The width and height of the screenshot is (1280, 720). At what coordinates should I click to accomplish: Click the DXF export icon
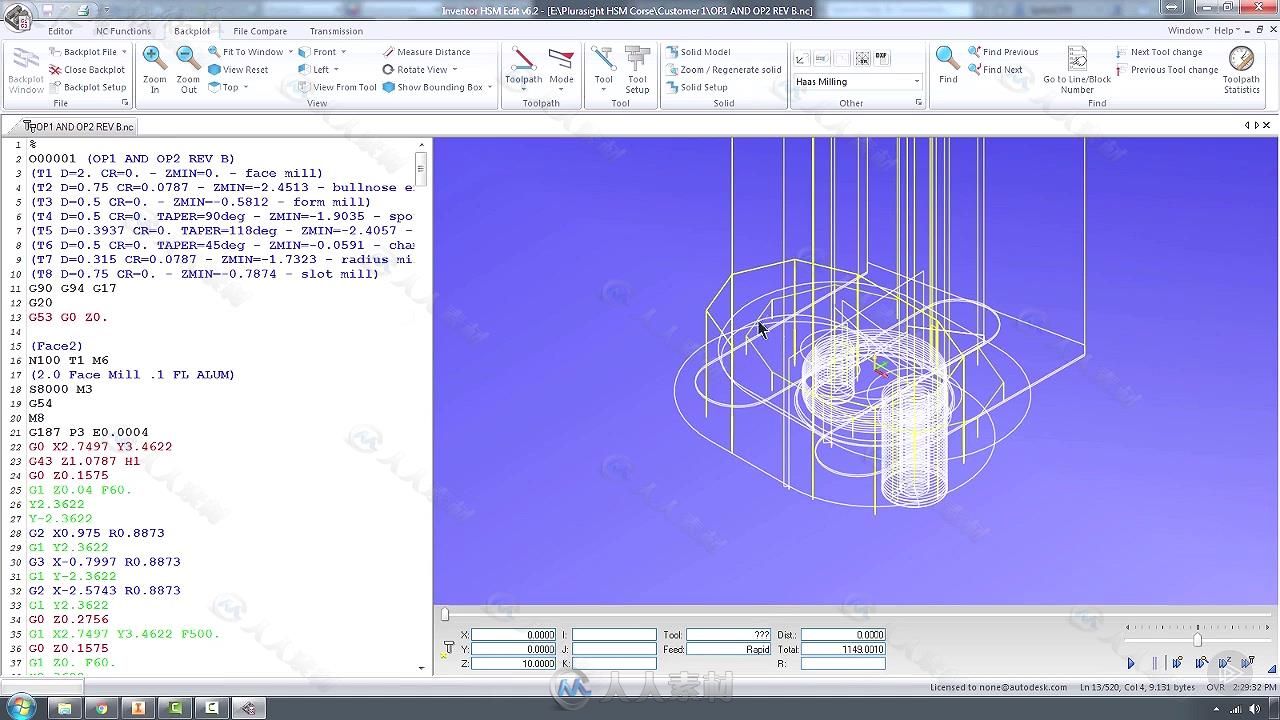tap(881, 58)
